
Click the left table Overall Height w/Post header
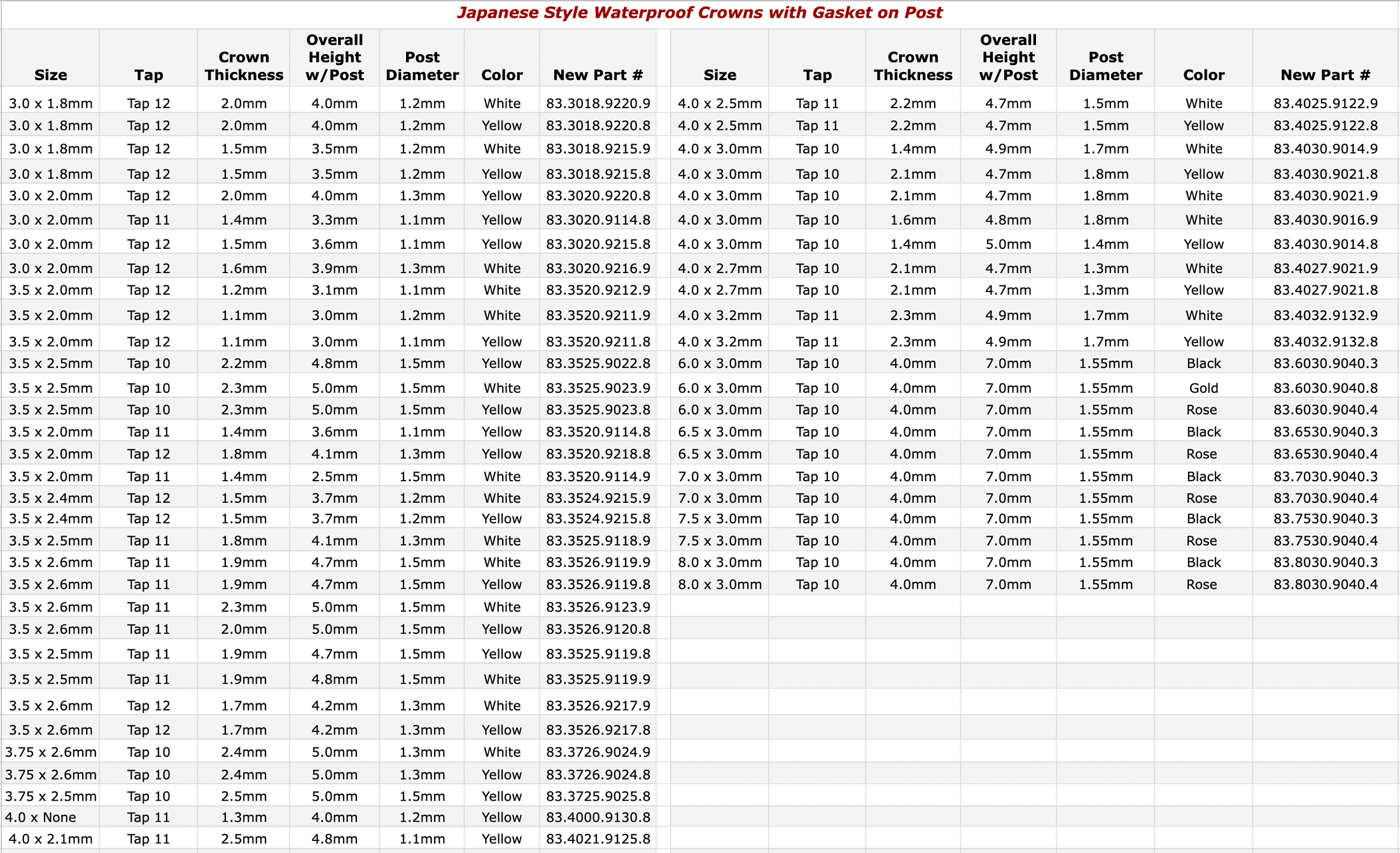point(334,57)
